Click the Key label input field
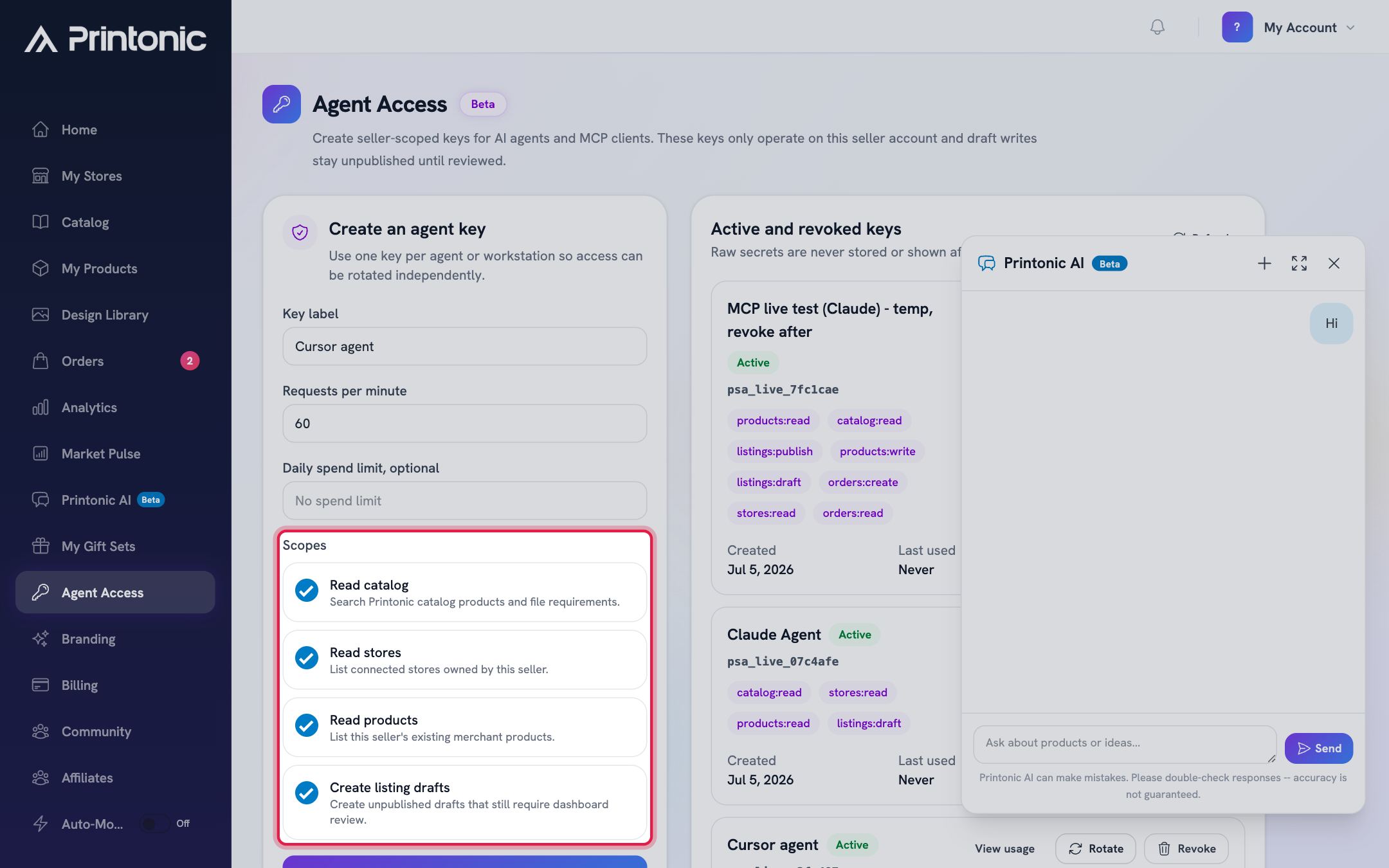 pyautogui.click(x=464, y=347)
